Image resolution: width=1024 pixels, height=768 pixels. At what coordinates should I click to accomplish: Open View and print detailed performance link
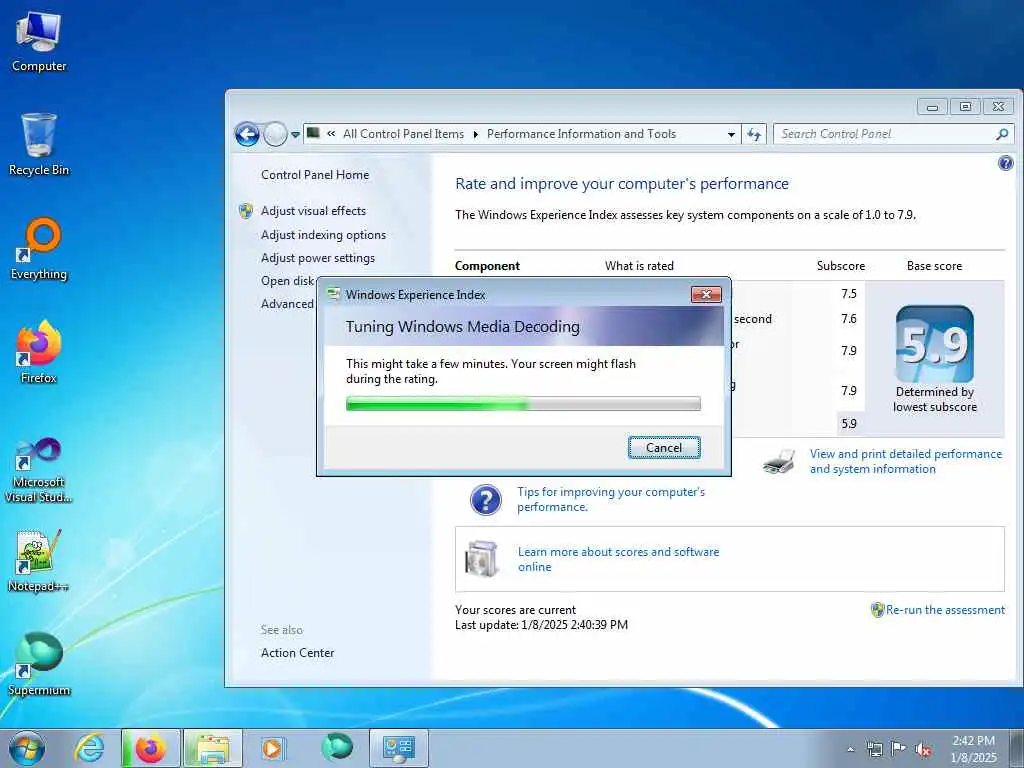tap(906, 462)
